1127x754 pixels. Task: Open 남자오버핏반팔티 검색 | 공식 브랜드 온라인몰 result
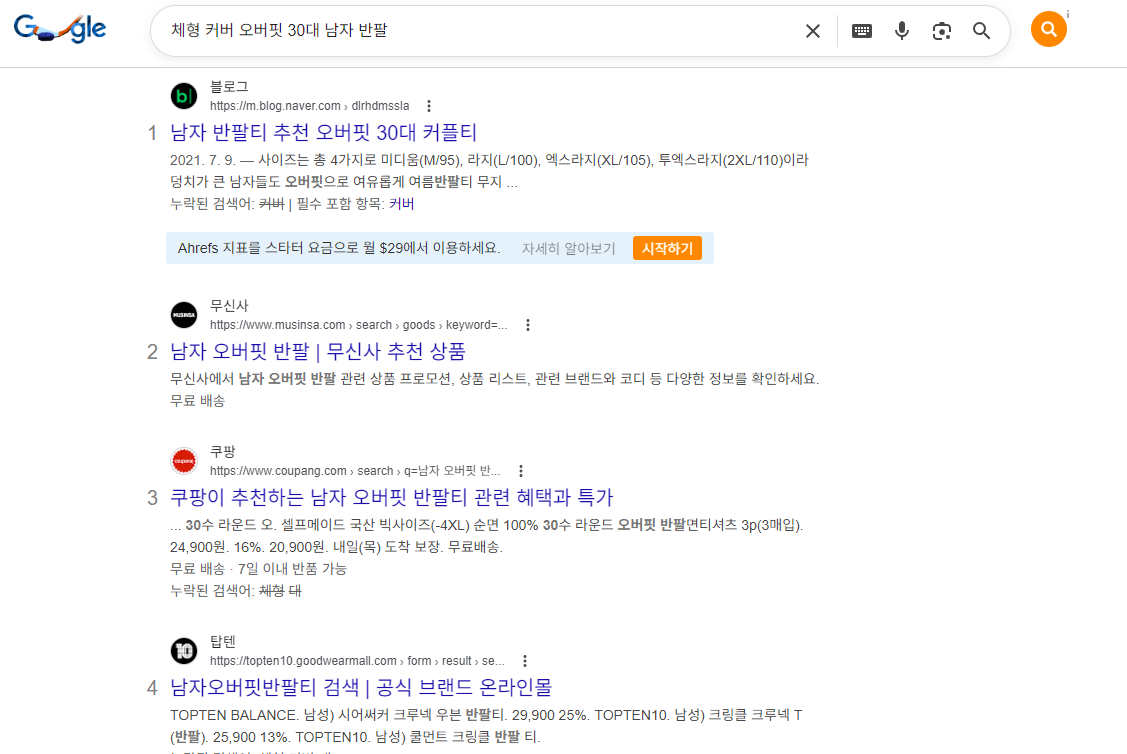point(361,687)
